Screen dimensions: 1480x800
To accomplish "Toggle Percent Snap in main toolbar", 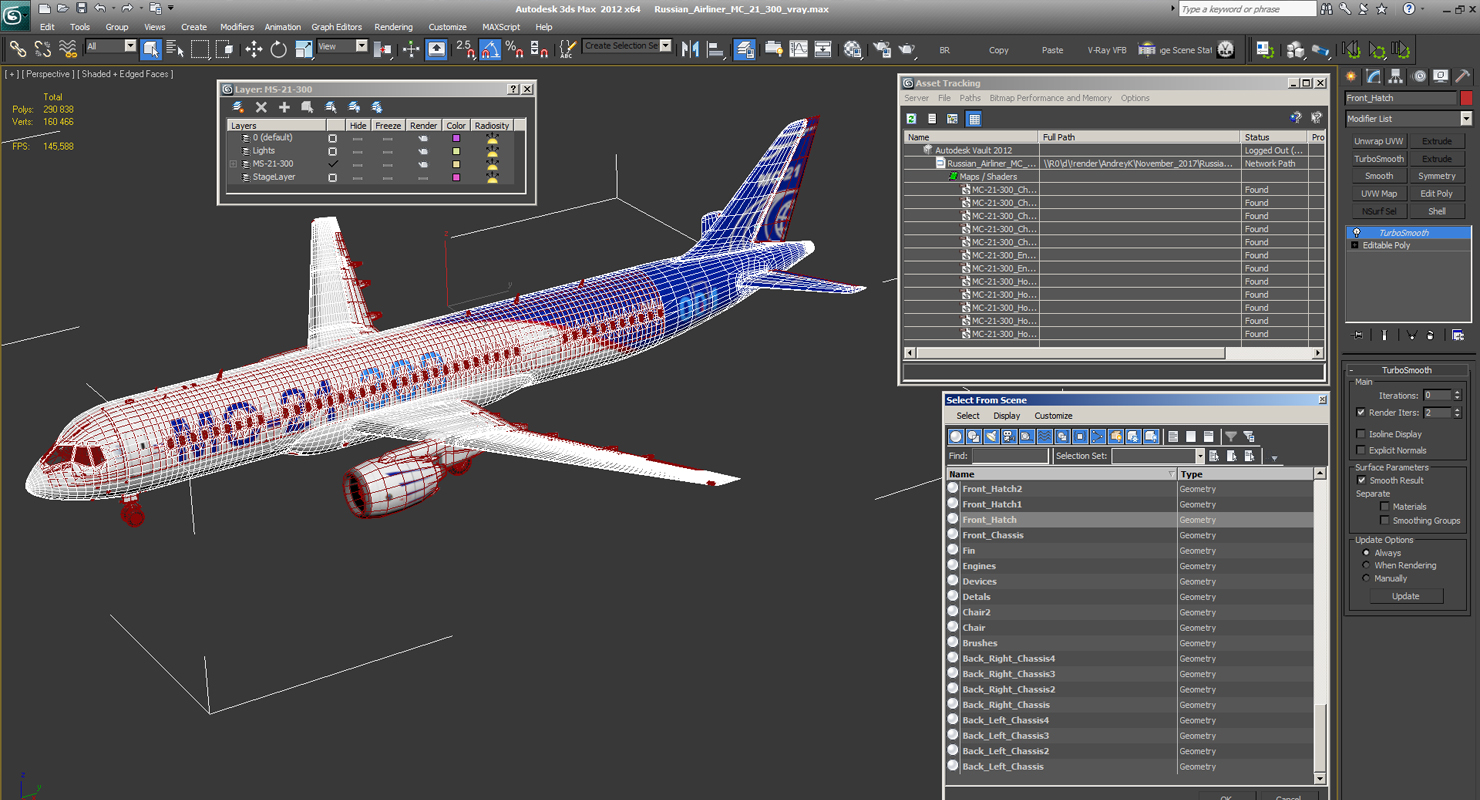I will (x=514, y=49).
